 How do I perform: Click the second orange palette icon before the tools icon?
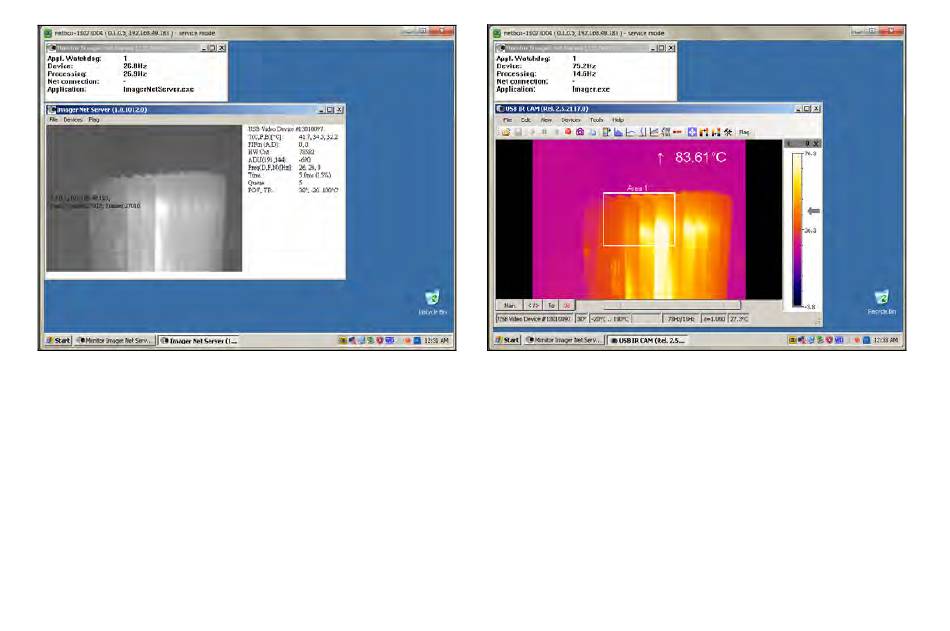click(716, 132)
